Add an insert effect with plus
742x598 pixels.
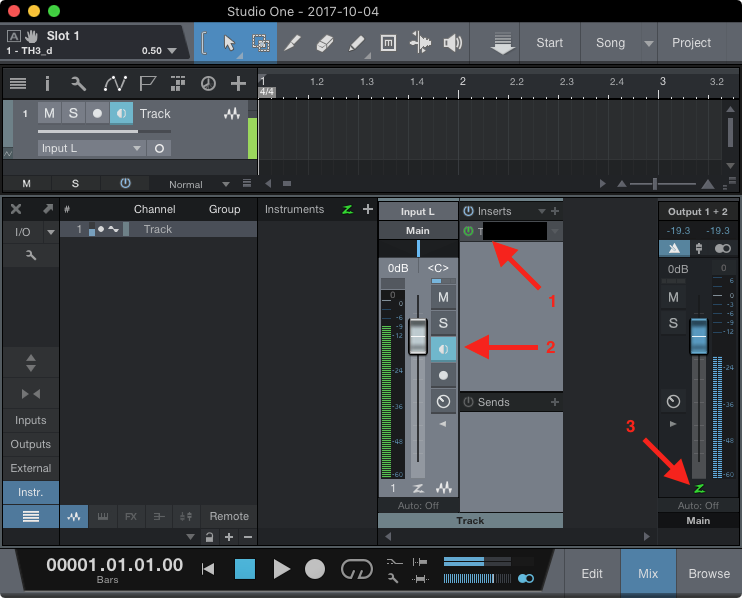pos(555,211)
